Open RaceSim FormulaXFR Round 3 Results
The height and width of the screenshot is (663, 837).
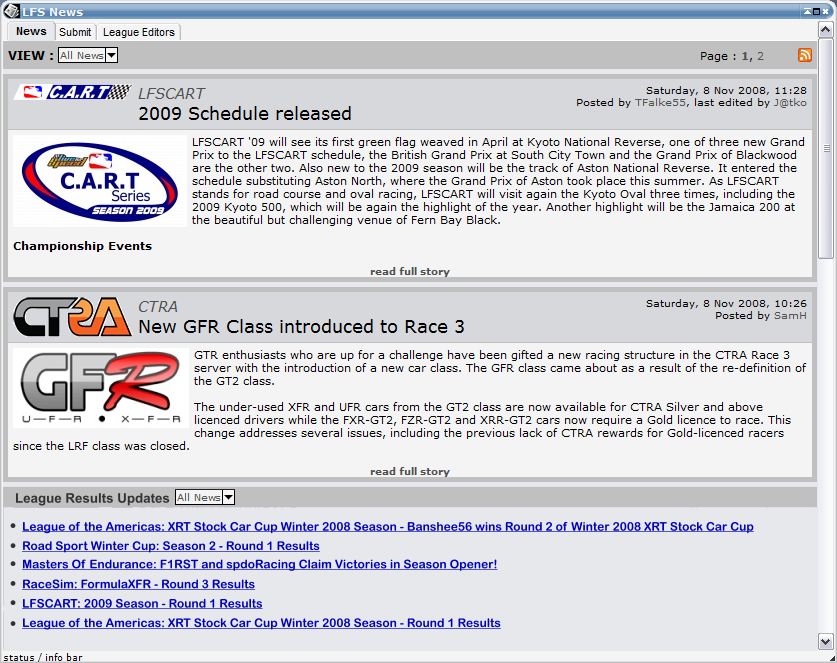point(138,584)
